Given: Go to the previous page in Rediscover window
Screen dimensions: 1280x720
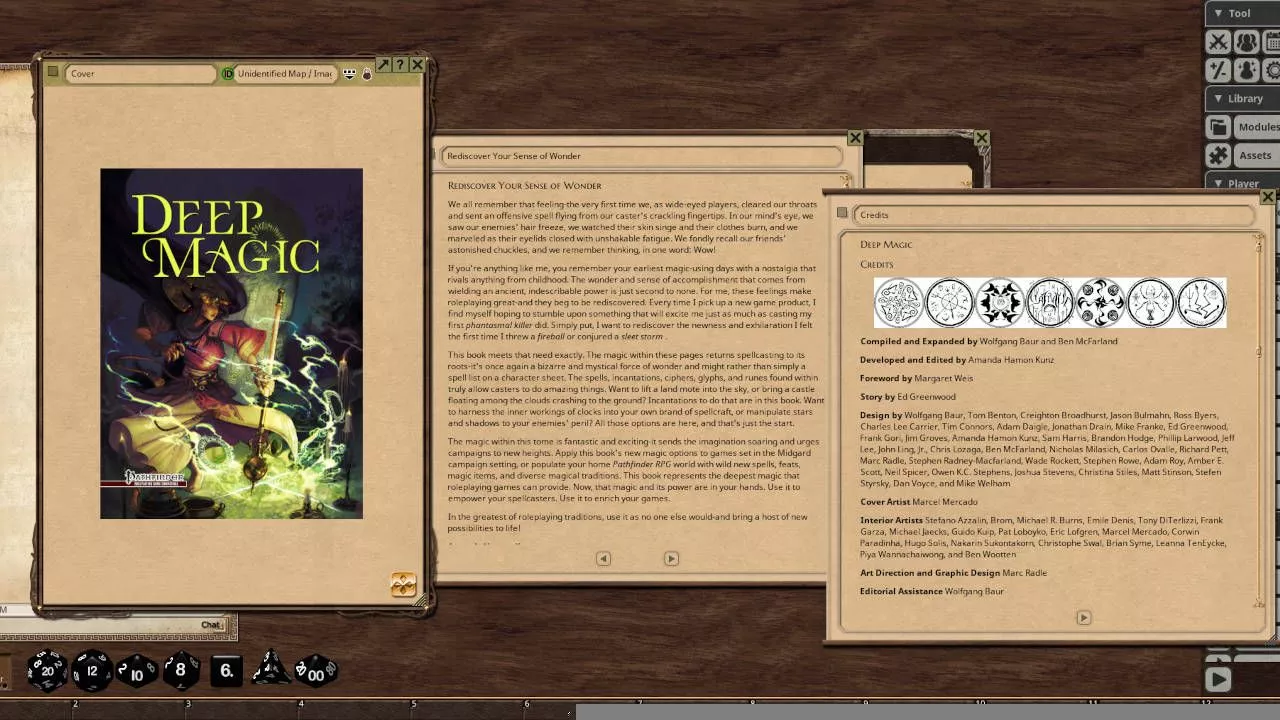Looking at the screenshot, I should [x=603, y=558].
